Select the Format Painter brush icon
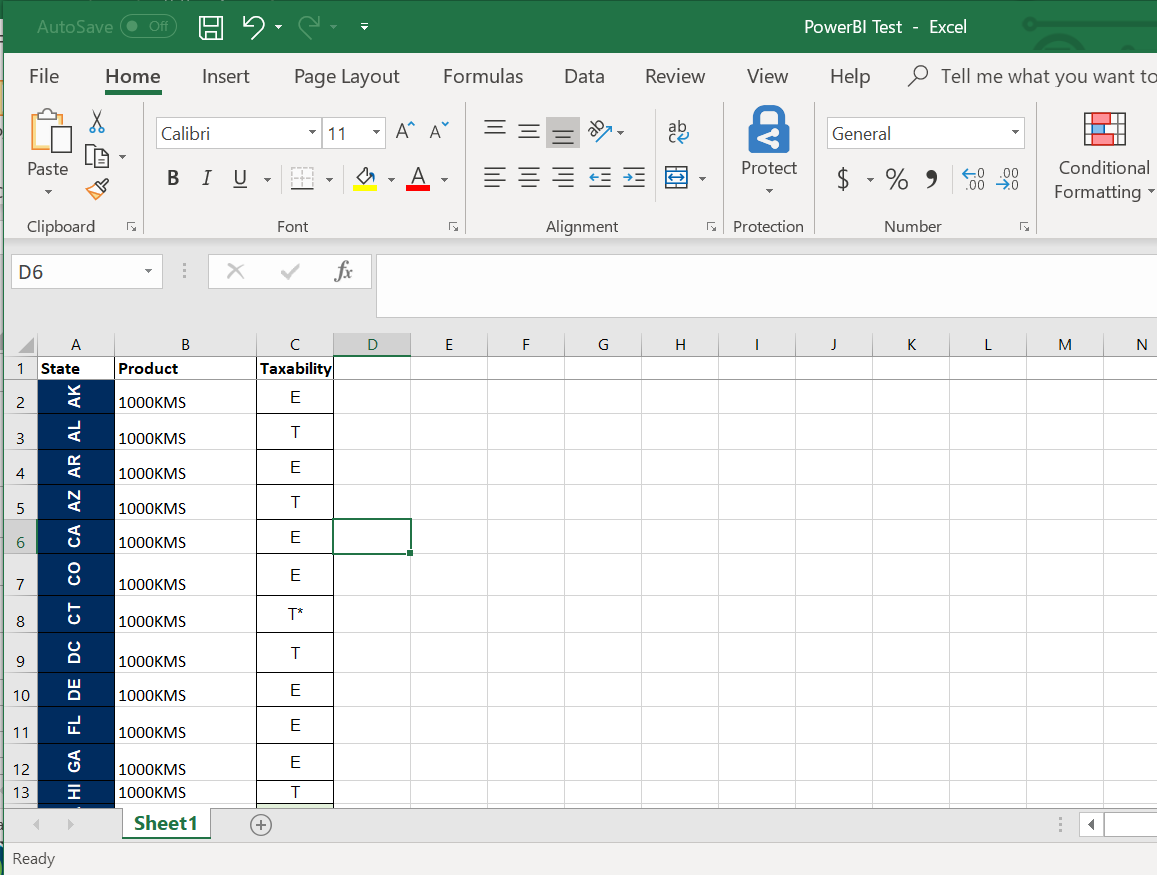1157x875 pixels. click(97, 189)
